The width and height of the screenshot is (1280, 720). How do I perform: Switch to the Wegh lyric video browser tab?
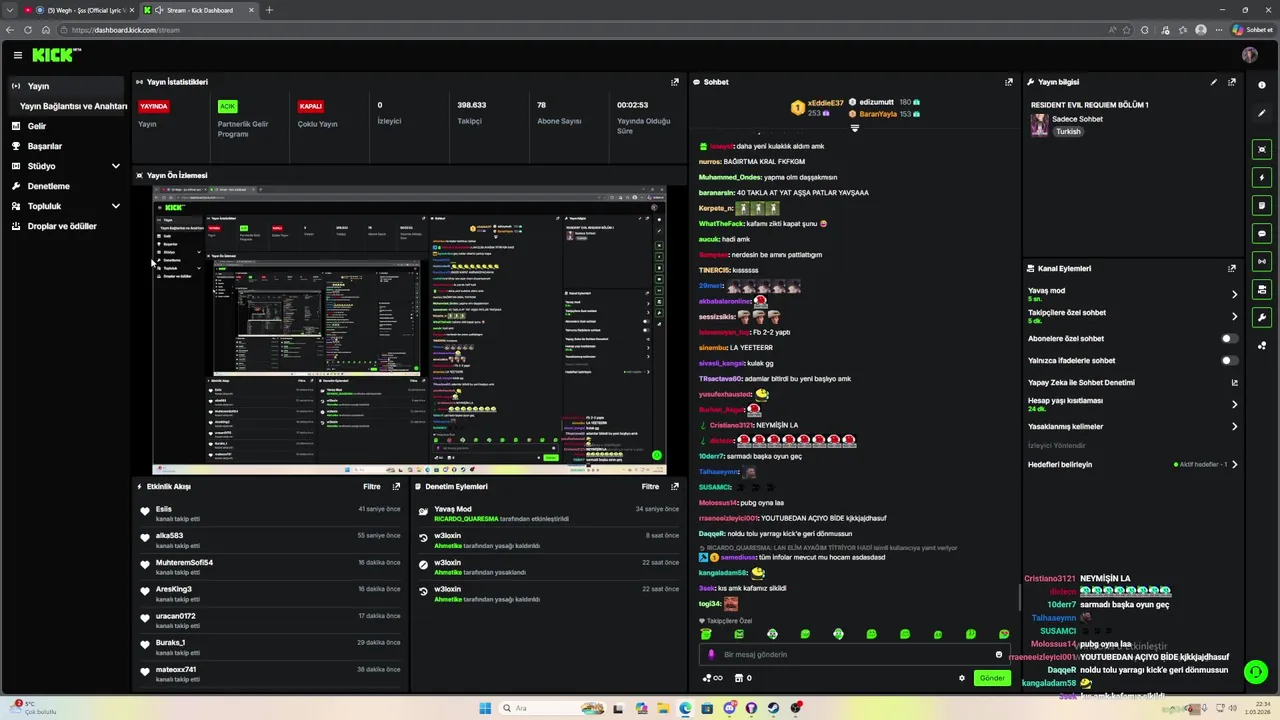[78, 10]
